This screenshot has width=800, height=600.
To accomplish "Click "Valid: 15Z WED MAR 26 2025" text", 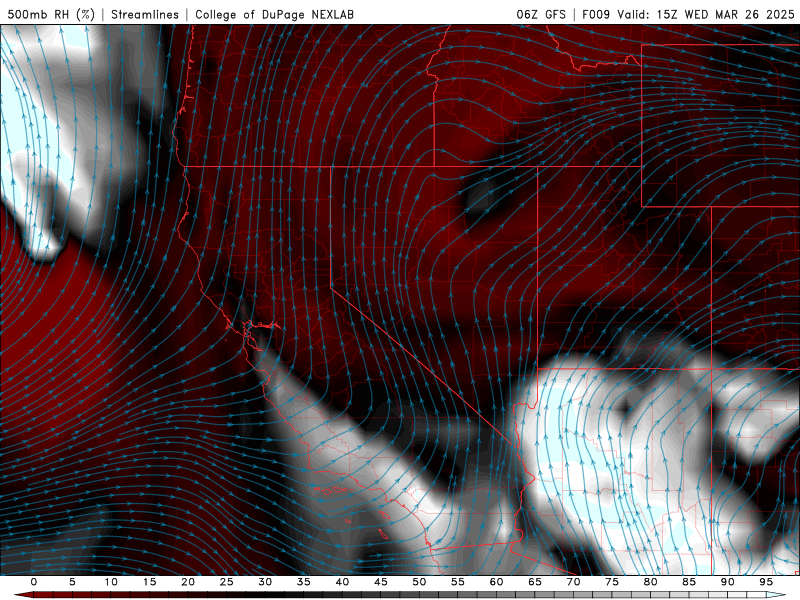I will [x=706, y=14].
